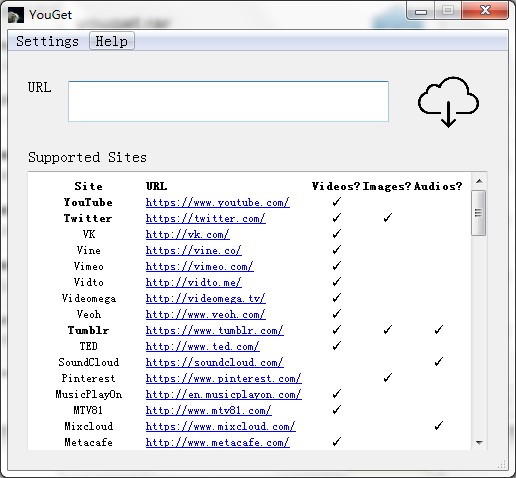Click the YouGet app icon in title bar

(16, 15)
